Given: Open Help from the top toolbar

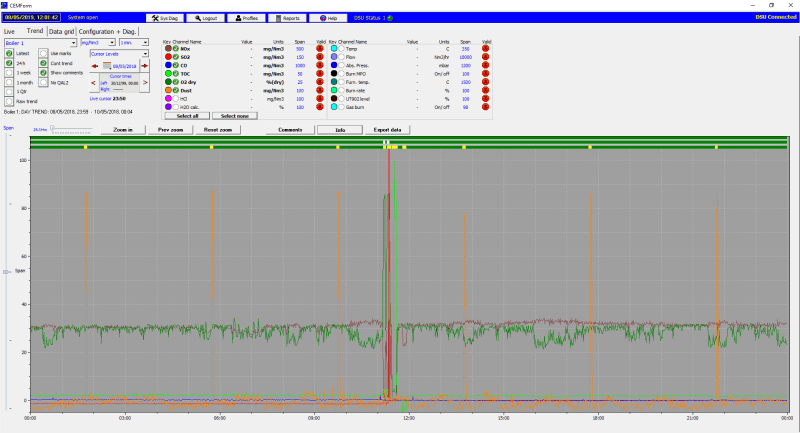Looking at the screenshot, I should 329,18.
